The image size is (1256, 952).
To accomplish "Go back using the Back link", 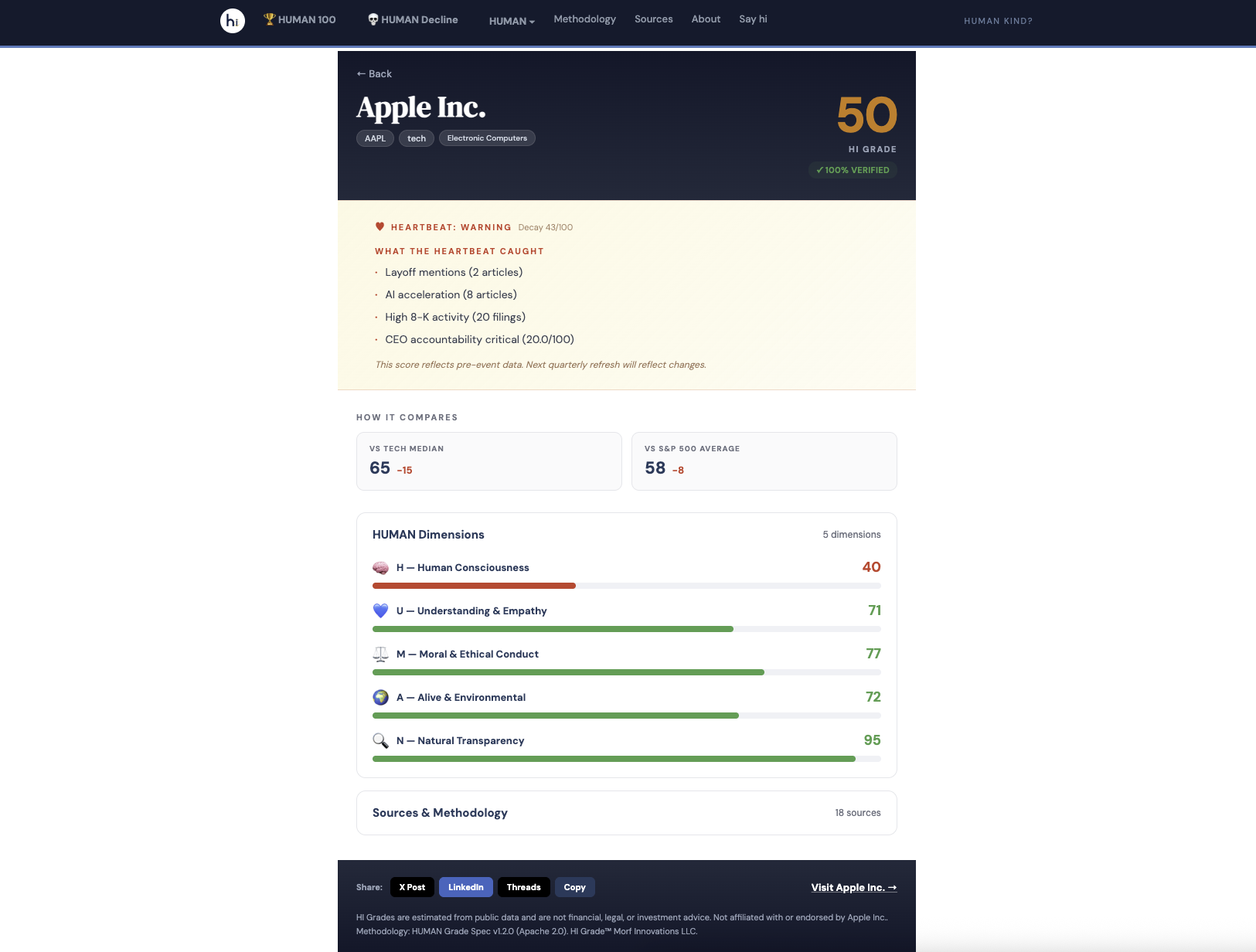I will point(374,74).
